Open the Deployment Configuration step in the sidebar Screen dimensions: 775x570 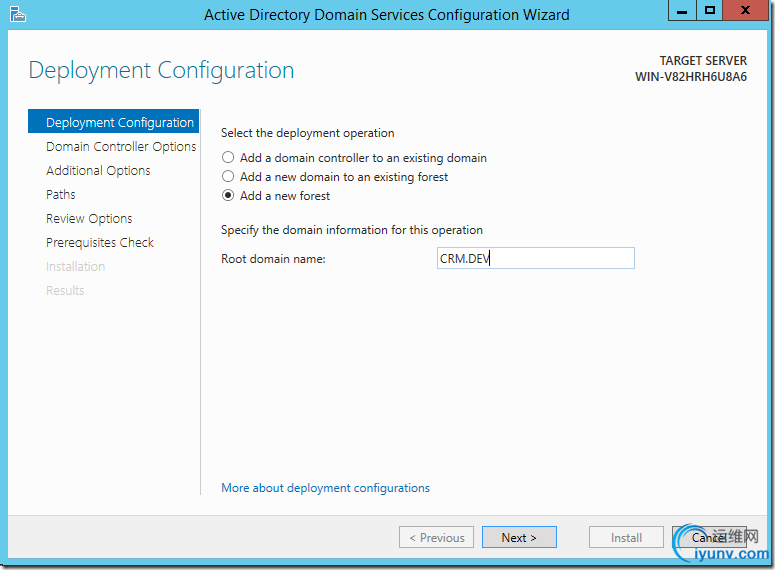click(114, 122)
